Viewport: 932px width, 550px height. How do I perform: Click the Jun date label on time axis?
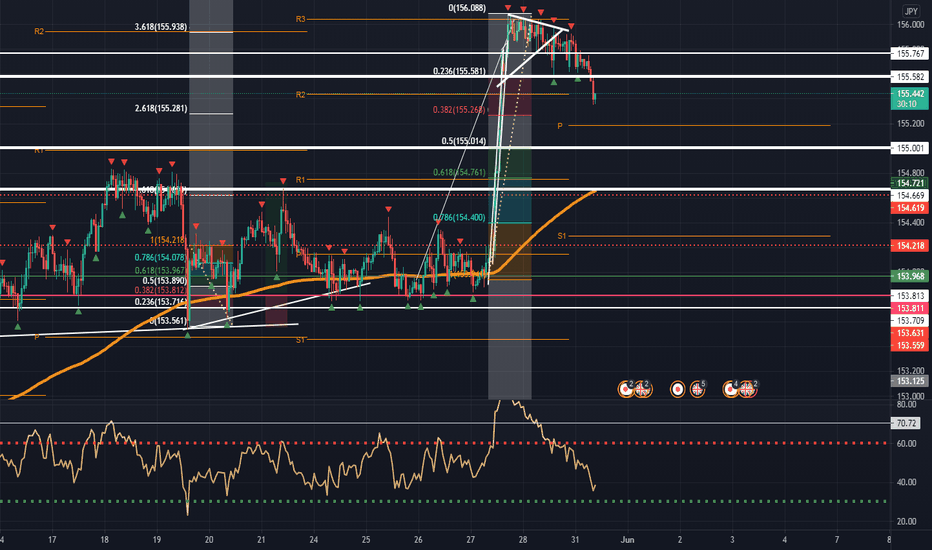(x=627, y=540)
